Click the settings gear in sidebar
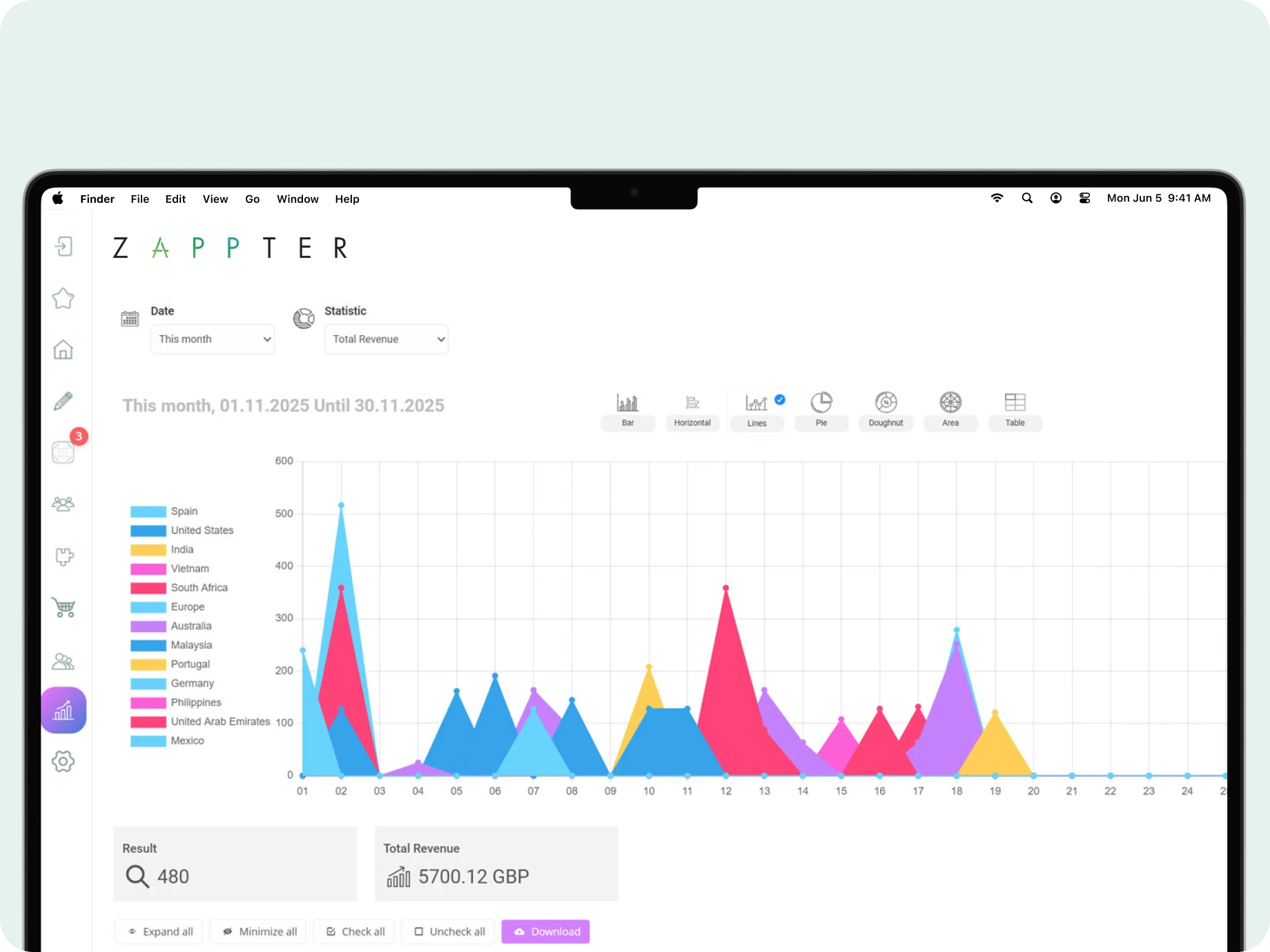The height and width of the screenshot is (952, 1270). (63, 762)
